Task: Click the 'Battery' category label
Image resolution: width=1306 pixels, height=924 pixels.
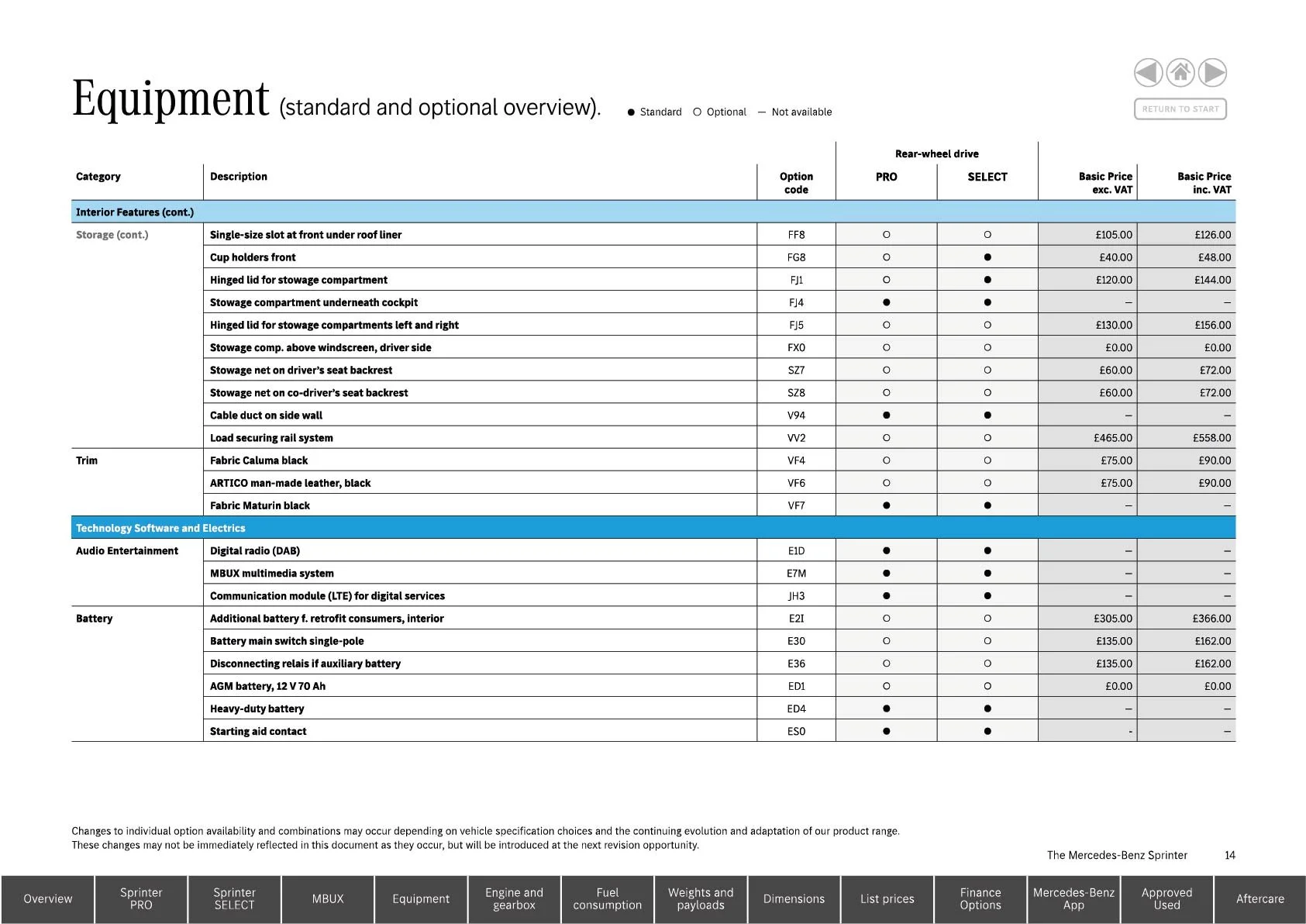Action: click(x=94, y=619)
